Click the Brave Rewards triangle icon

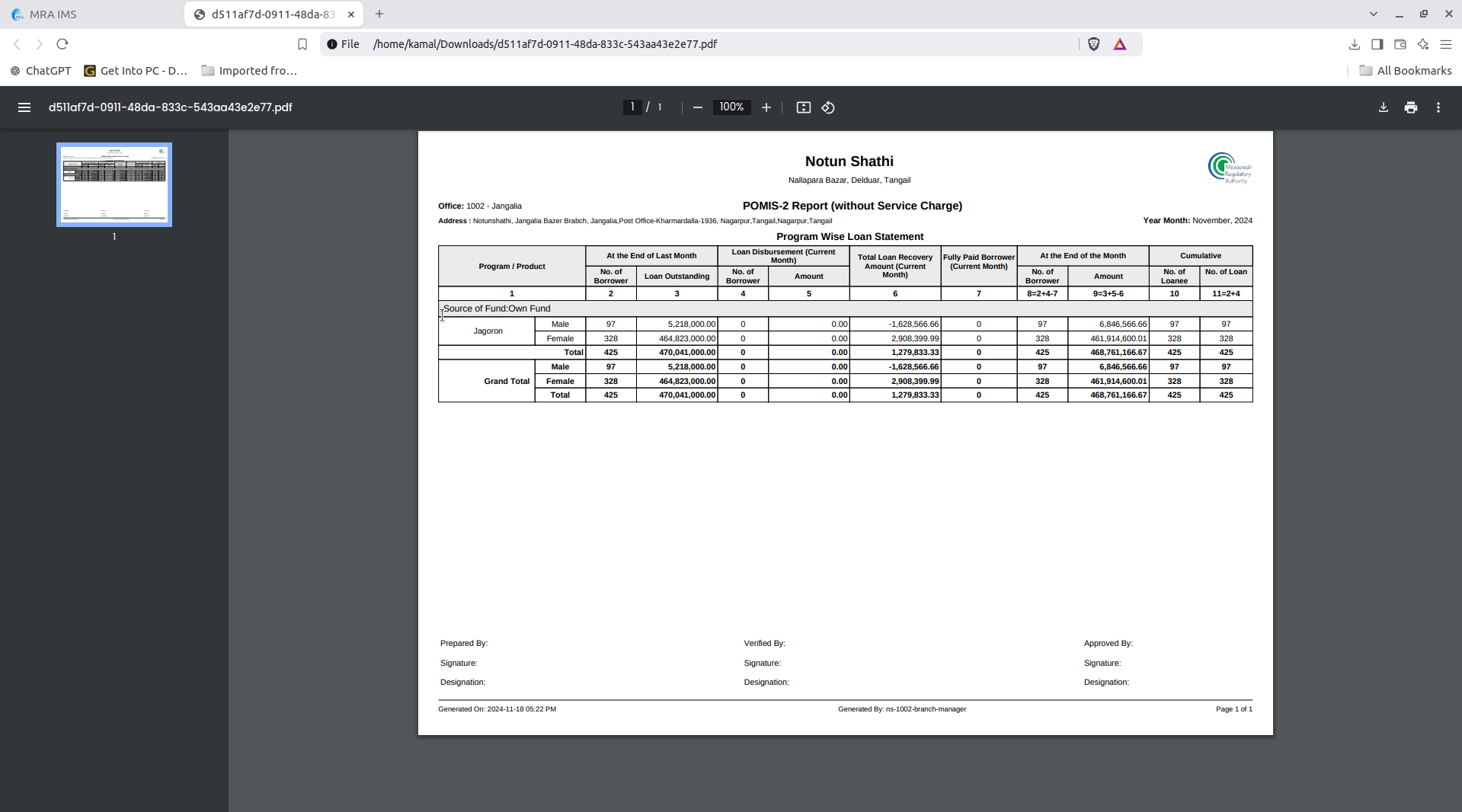1120,44
